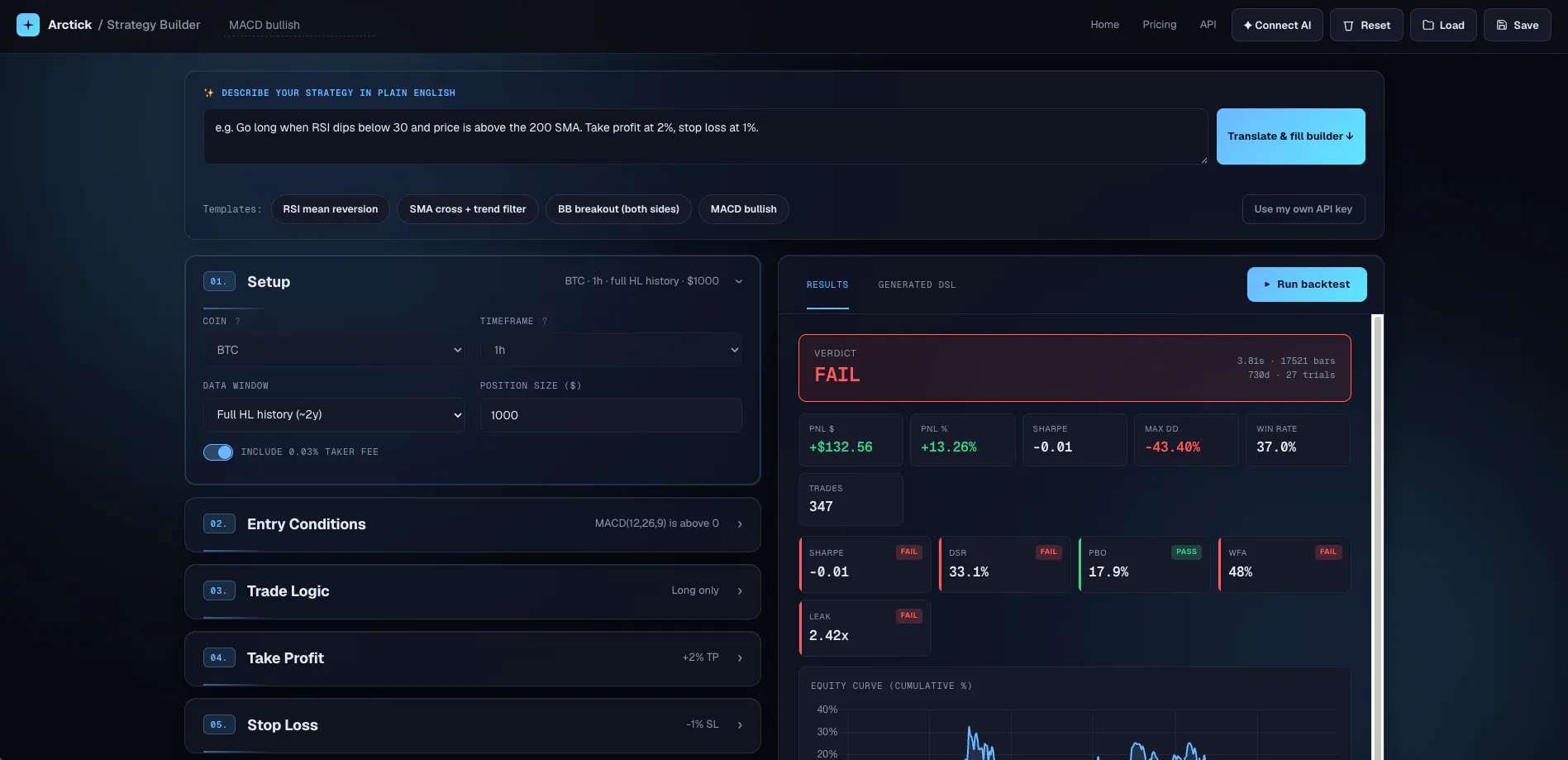Click Use my own API key
This screenshot has height=760, width=1568.
[1303, 209]
